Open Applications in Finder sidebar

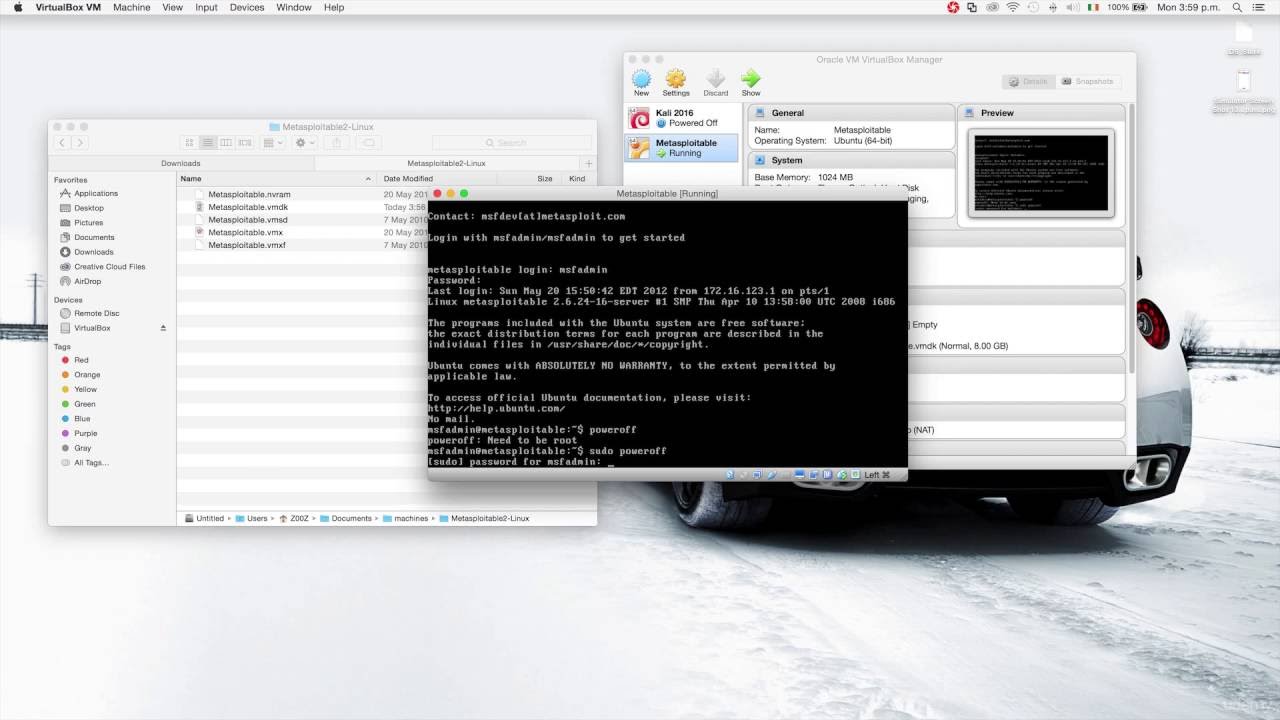96,193
